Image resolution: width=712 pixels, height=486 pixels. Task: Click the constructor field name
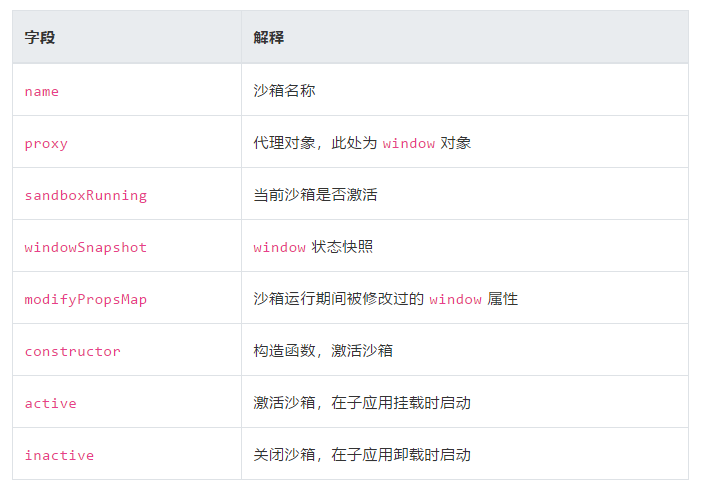tap(72, 351)
